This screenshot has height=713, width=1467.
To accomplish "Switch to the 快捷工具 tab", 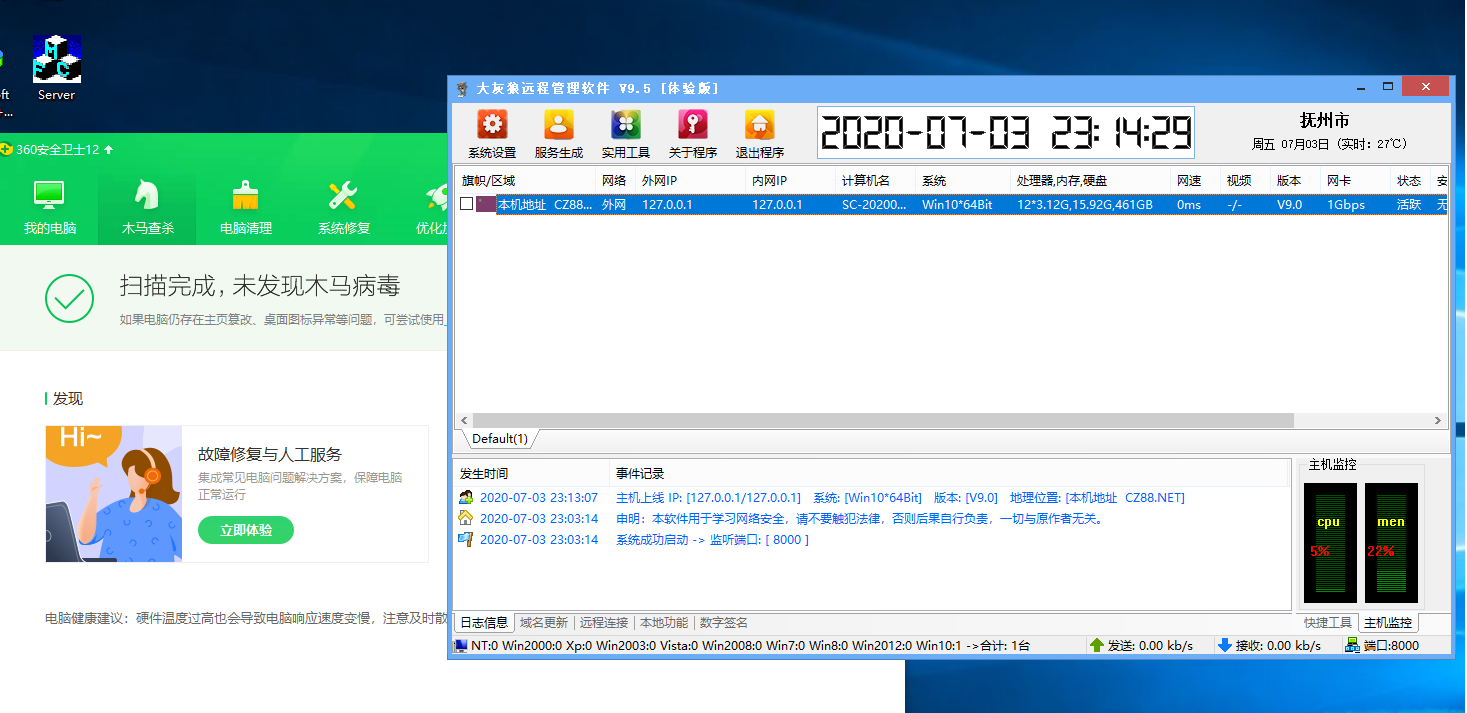I will tap(1328, 622).
